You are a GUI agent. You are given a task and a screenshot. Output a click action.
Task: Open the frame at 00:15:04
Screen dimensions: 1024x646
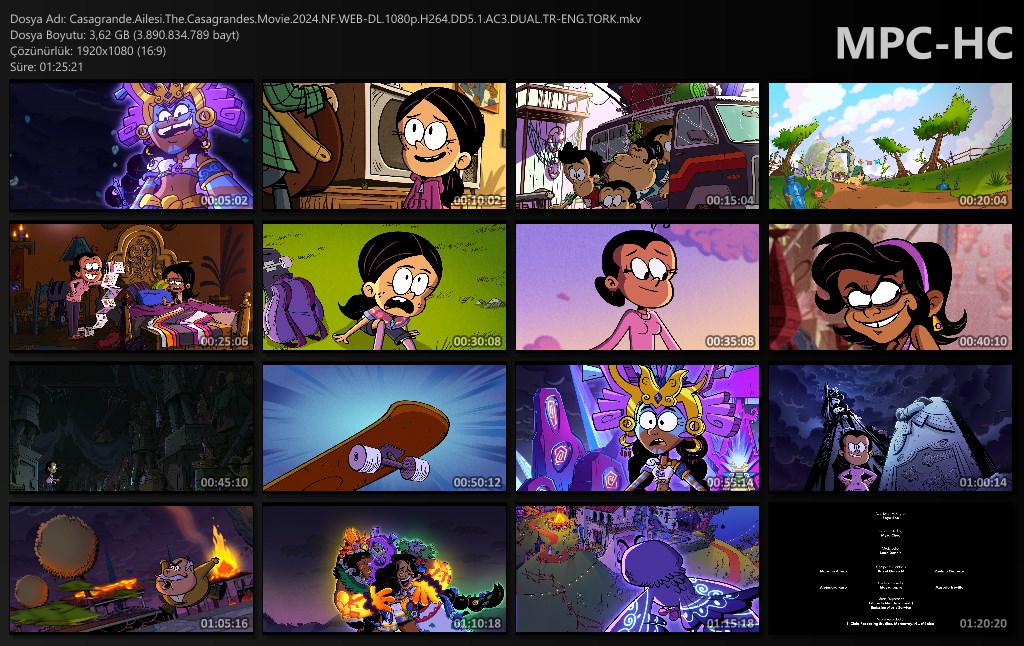coord(637,146)
